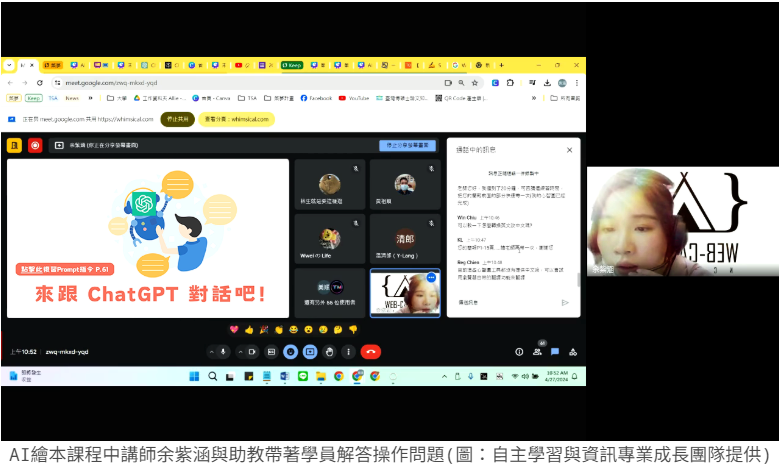Select the Wwei の Life participant tile
The width and height of the screenshot is (779, 464).
330,239
